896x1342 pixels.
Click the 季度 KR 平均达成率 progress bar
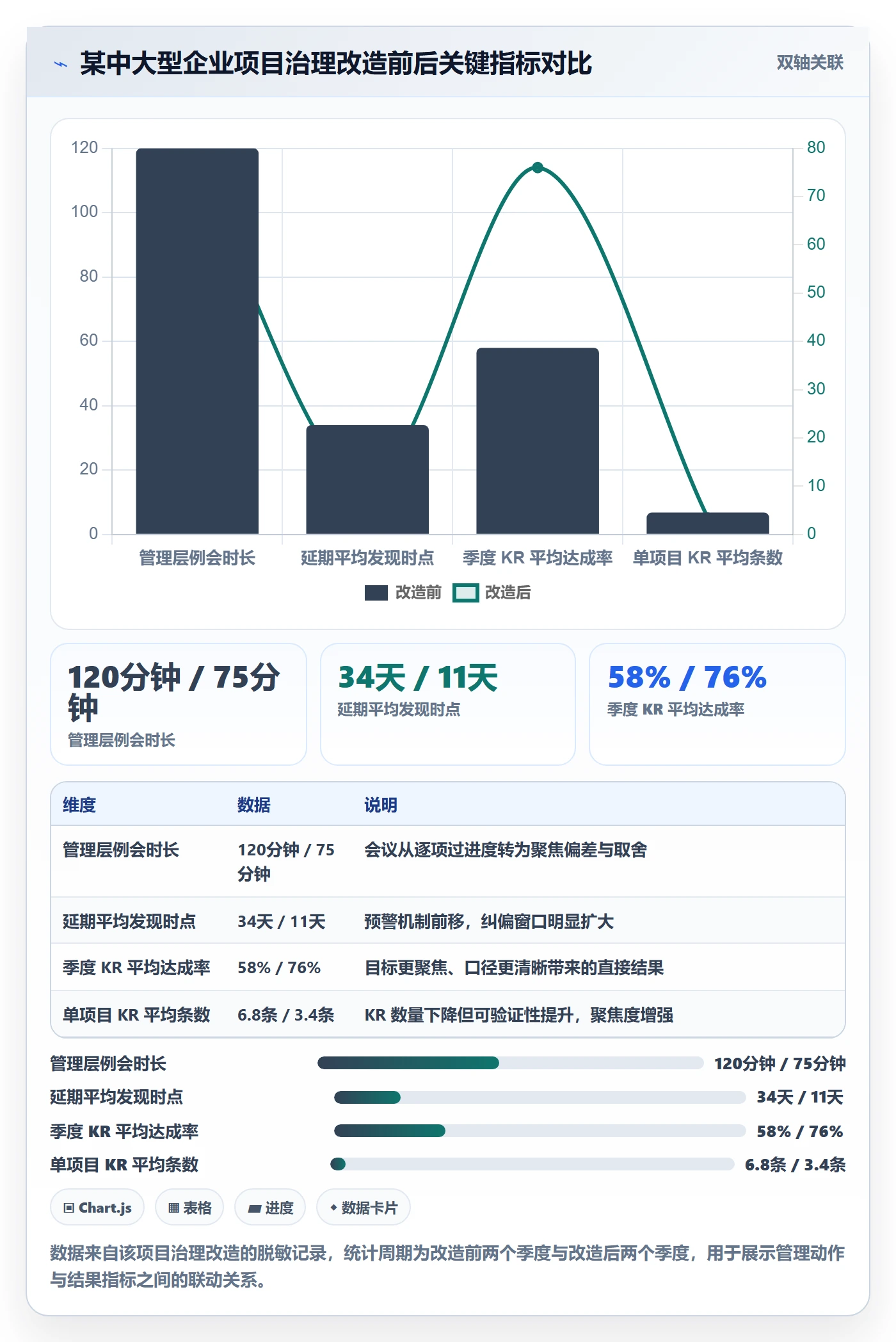[540, 1131]
